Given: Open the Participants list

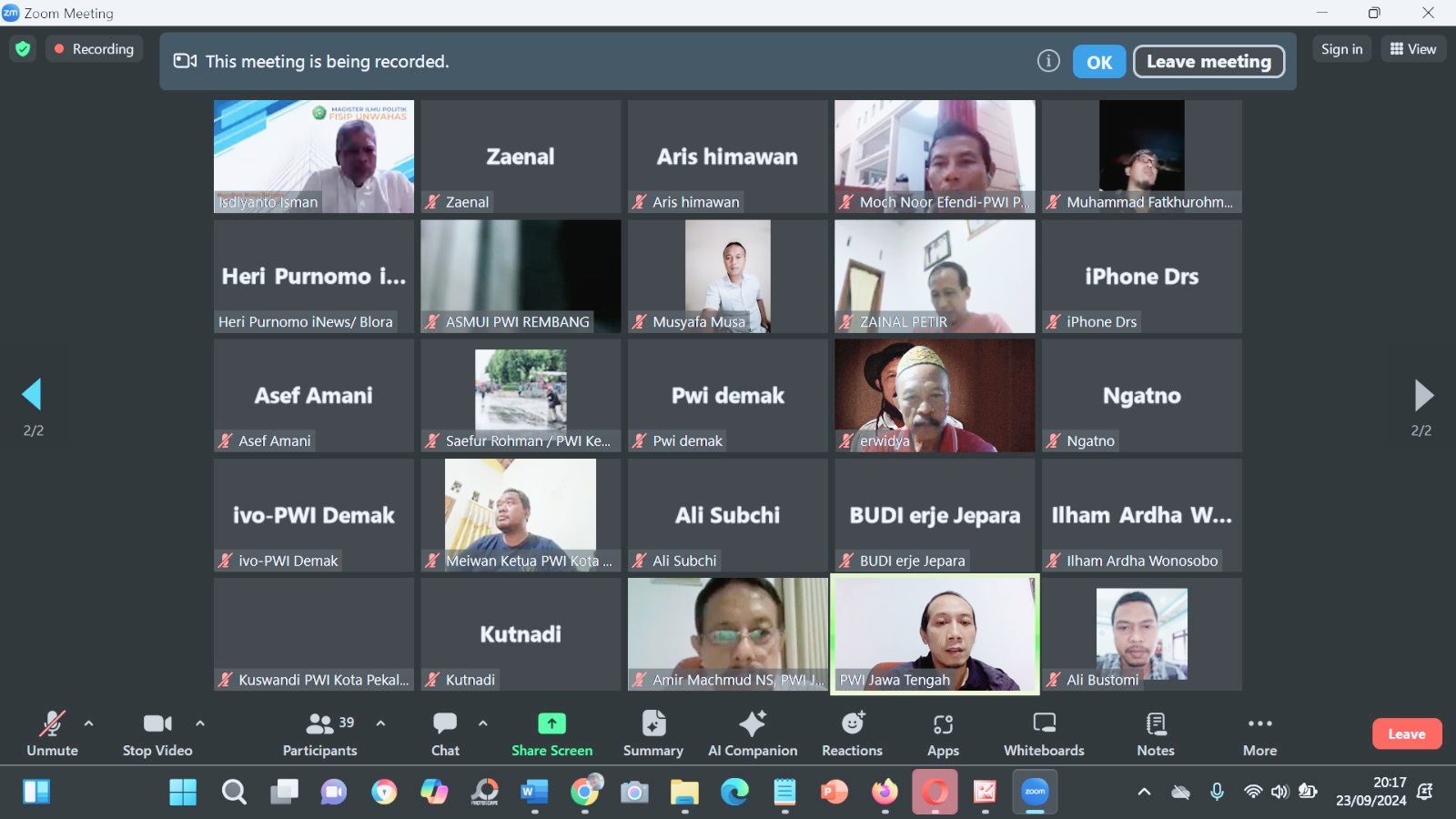Looking at the screenshot, I should click(x=319, y=733).
